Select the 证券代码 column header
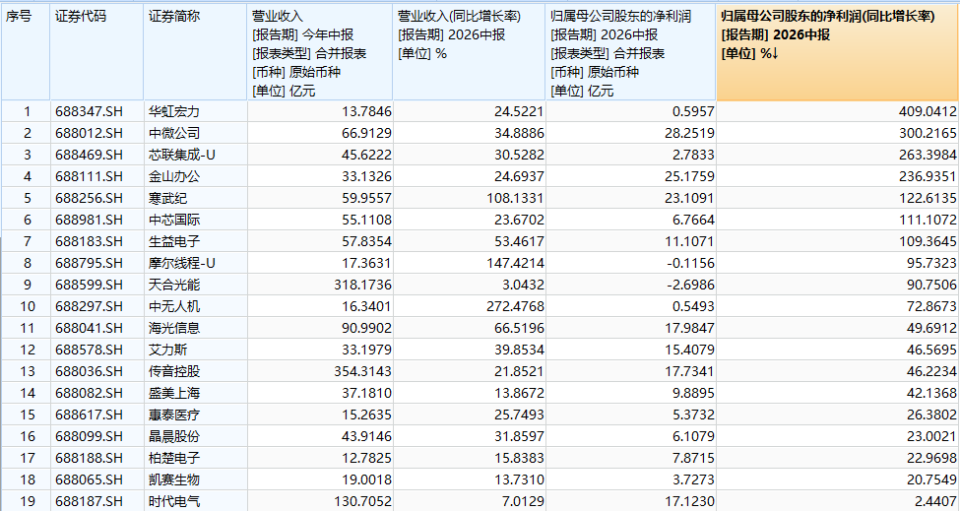This screenshot has width=960, height=511. [97, 52]
